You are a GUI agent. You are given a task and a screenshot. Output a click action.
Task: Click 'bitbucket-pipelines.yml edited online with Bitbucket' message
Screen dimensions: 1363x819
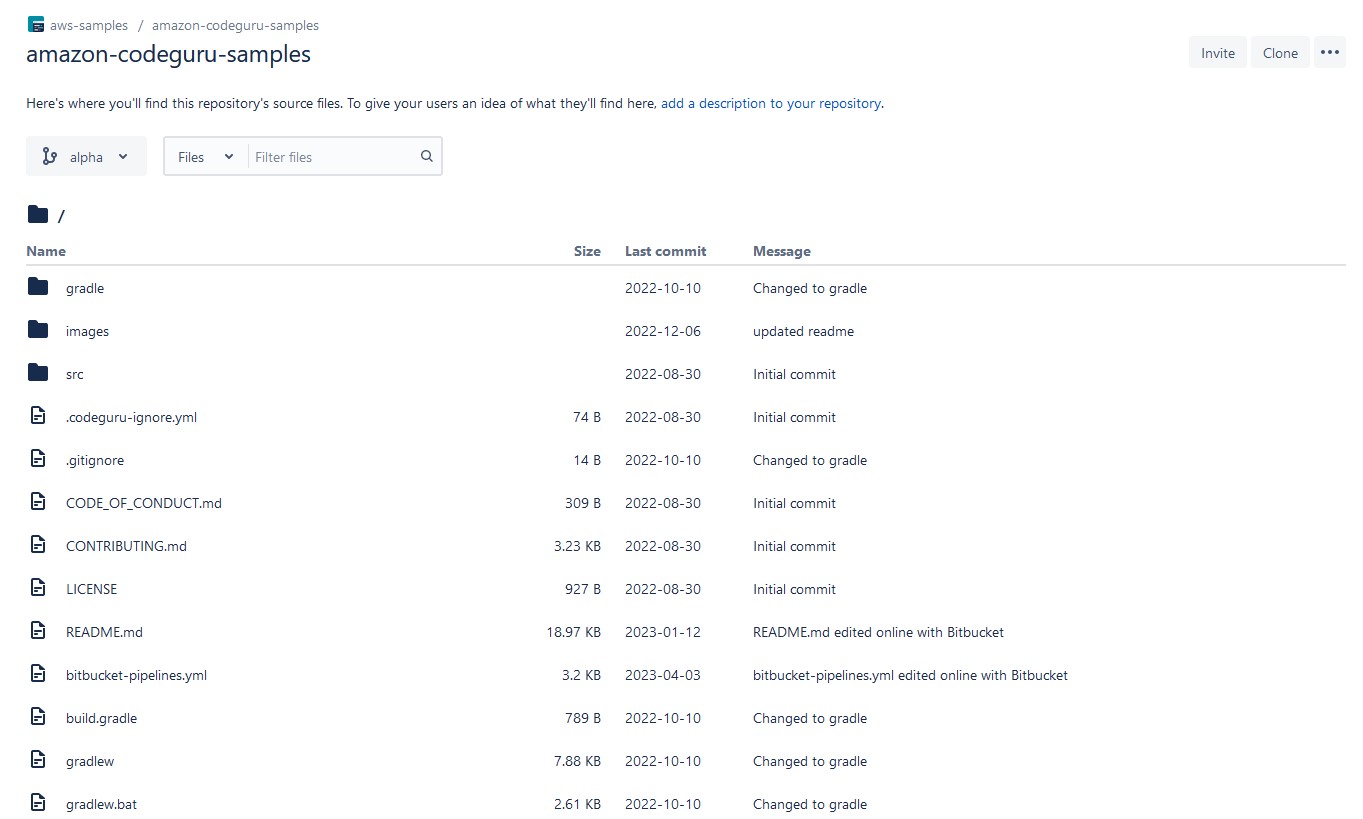910,675
